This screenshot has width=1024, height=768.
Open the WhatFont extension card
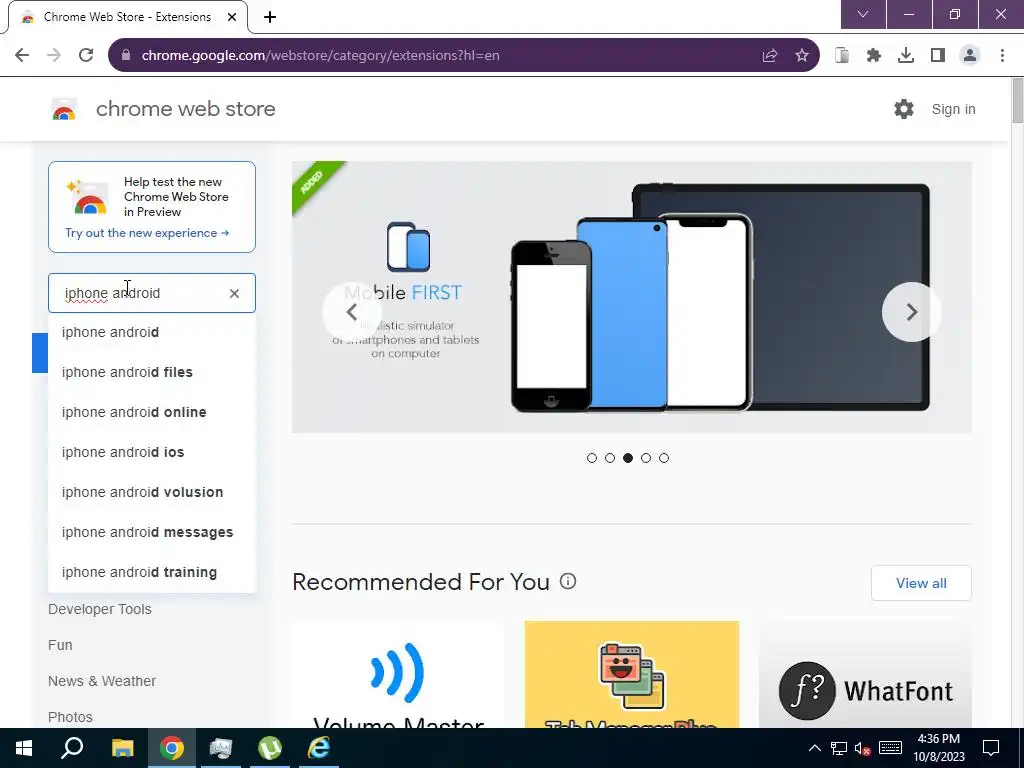(x=865, y=675)
